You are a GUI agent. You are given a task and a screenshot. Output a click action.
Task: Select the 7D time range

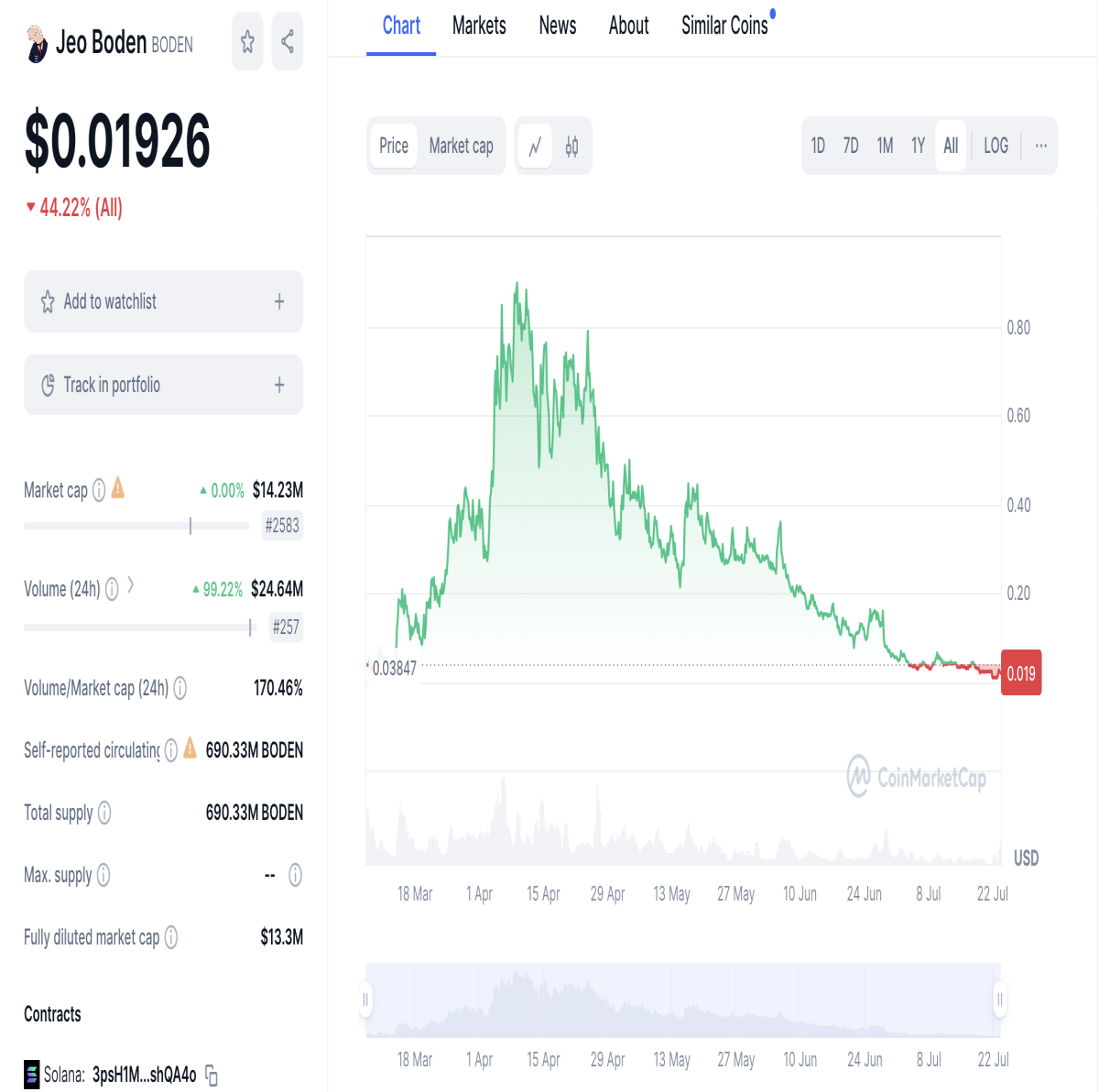(851, 146)
